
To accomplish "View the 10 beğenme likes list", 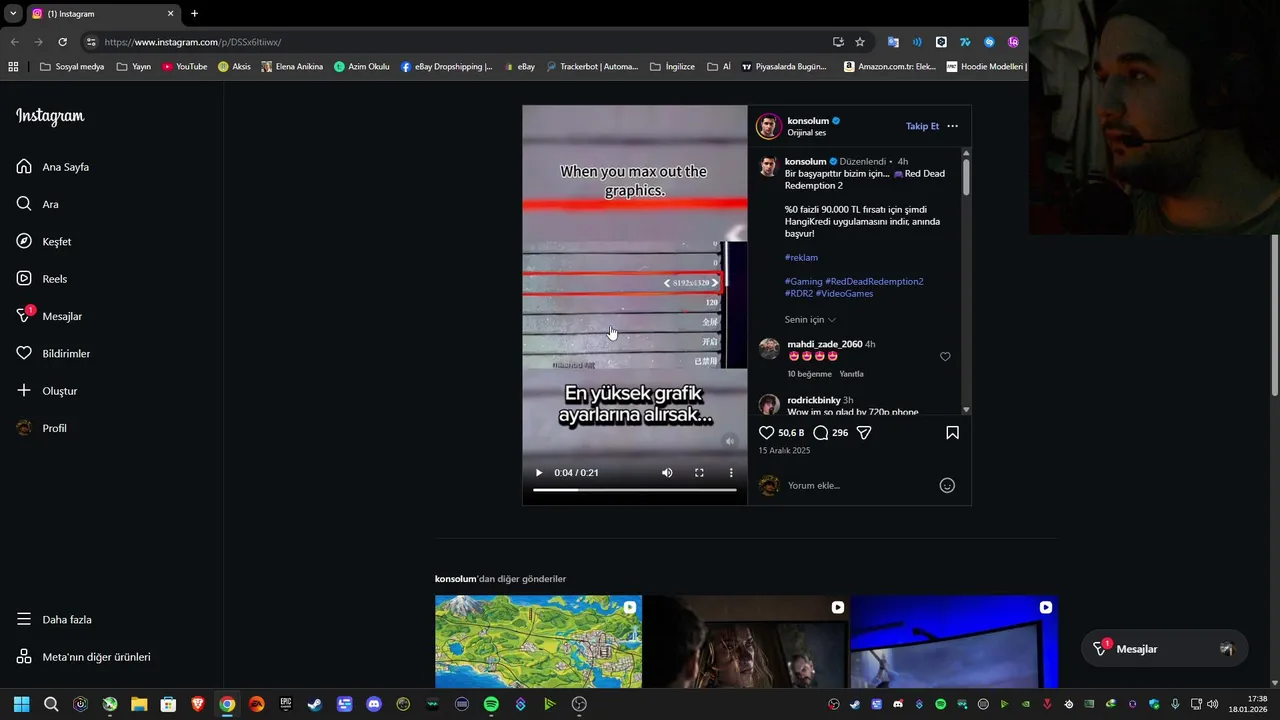I will pyautogui.click(x=809, y=374).
